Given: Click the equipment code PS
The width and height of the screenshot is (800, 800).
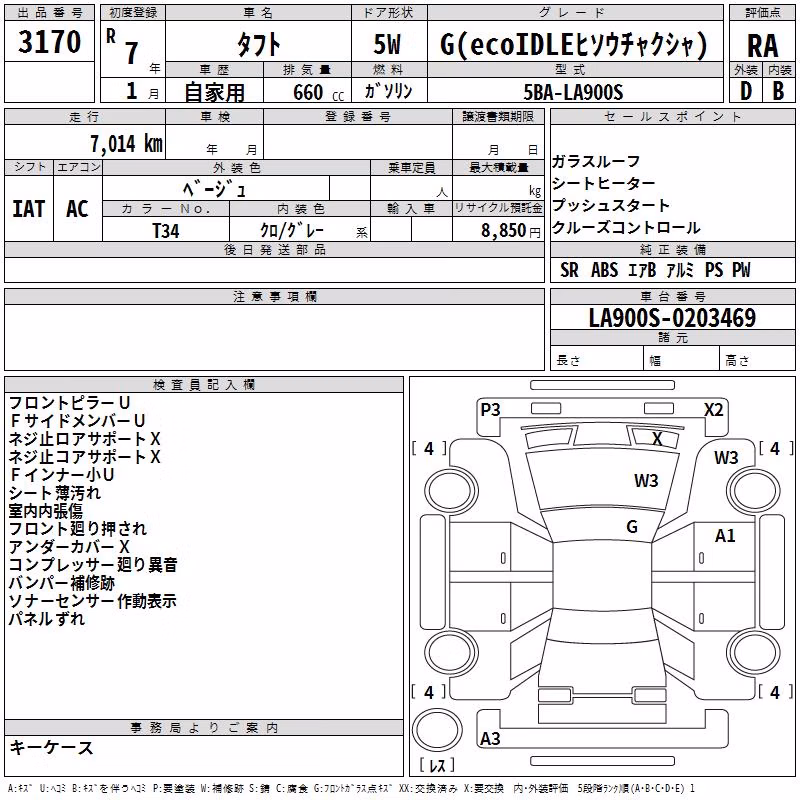Looking at the screenshot, I should pyautogui.click(x=714, y=270).
